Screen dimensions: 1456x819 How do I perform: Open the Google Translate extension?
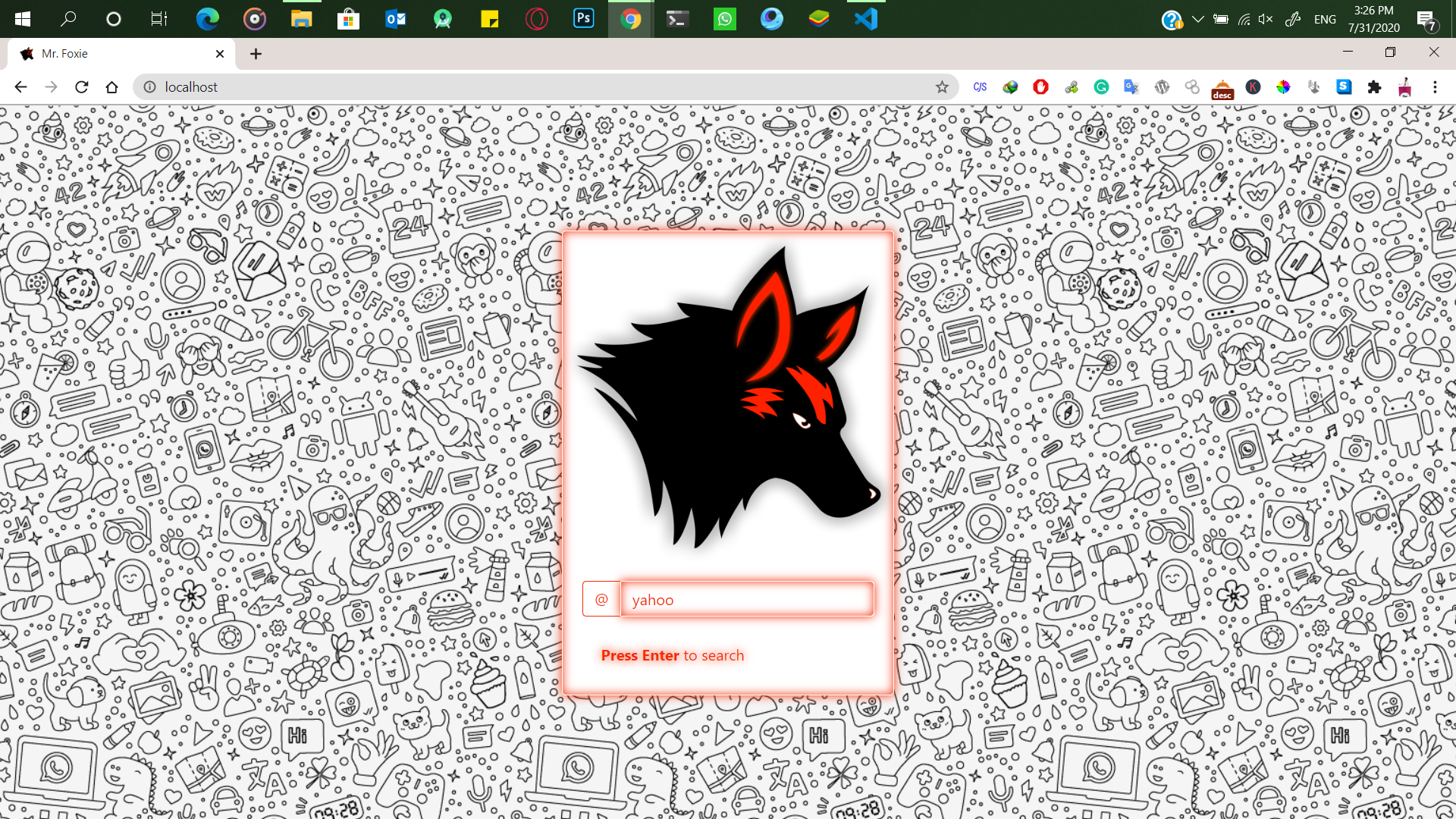click(1131, 87)
